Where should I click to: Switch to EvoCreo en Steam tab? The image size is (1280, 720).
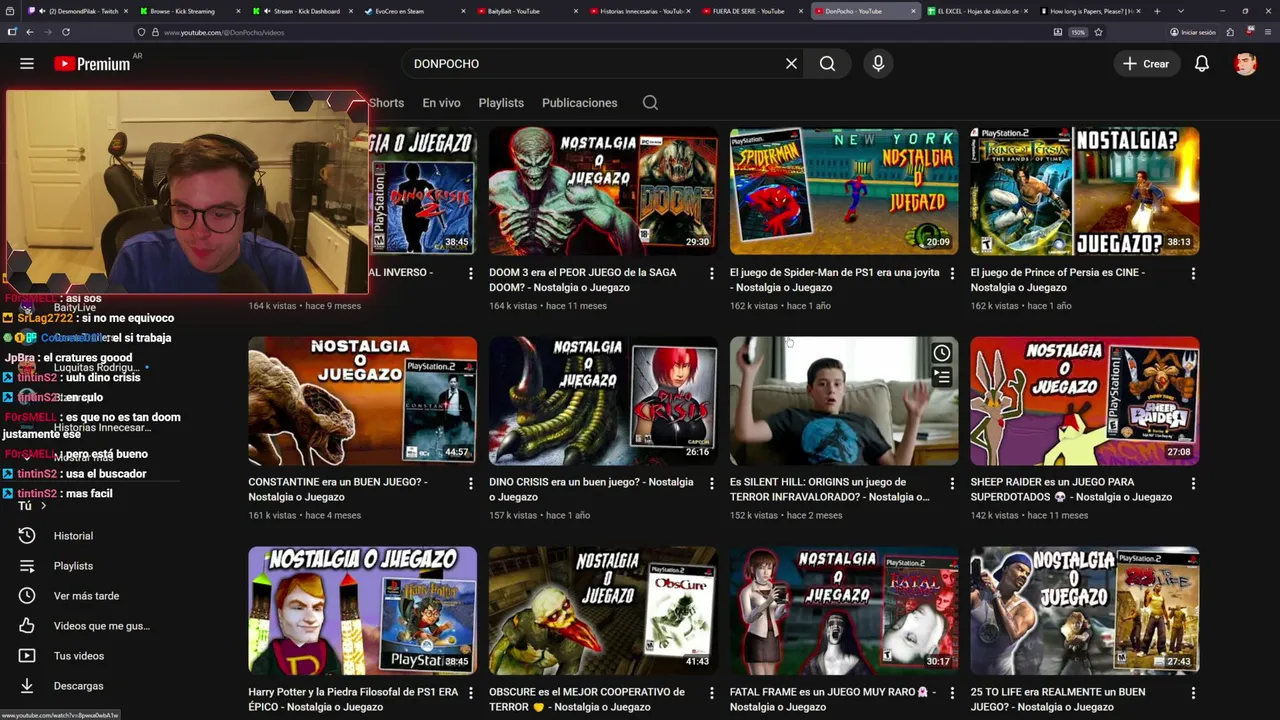point(415,11)
